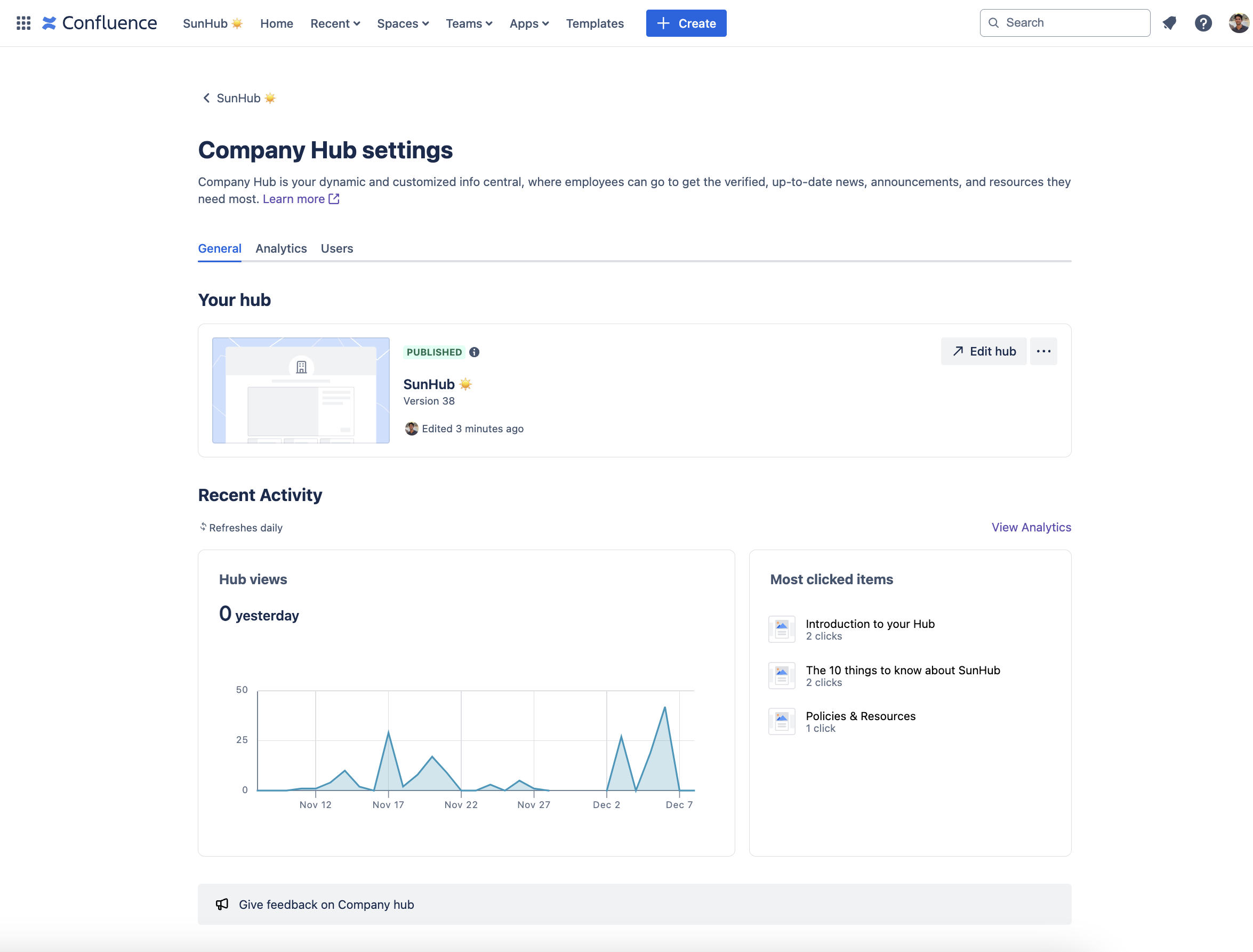Image resolution: width=1253 pixels, height=952 pixels.
Task: Open the app switcher grid icon
Action: (23, 23)
